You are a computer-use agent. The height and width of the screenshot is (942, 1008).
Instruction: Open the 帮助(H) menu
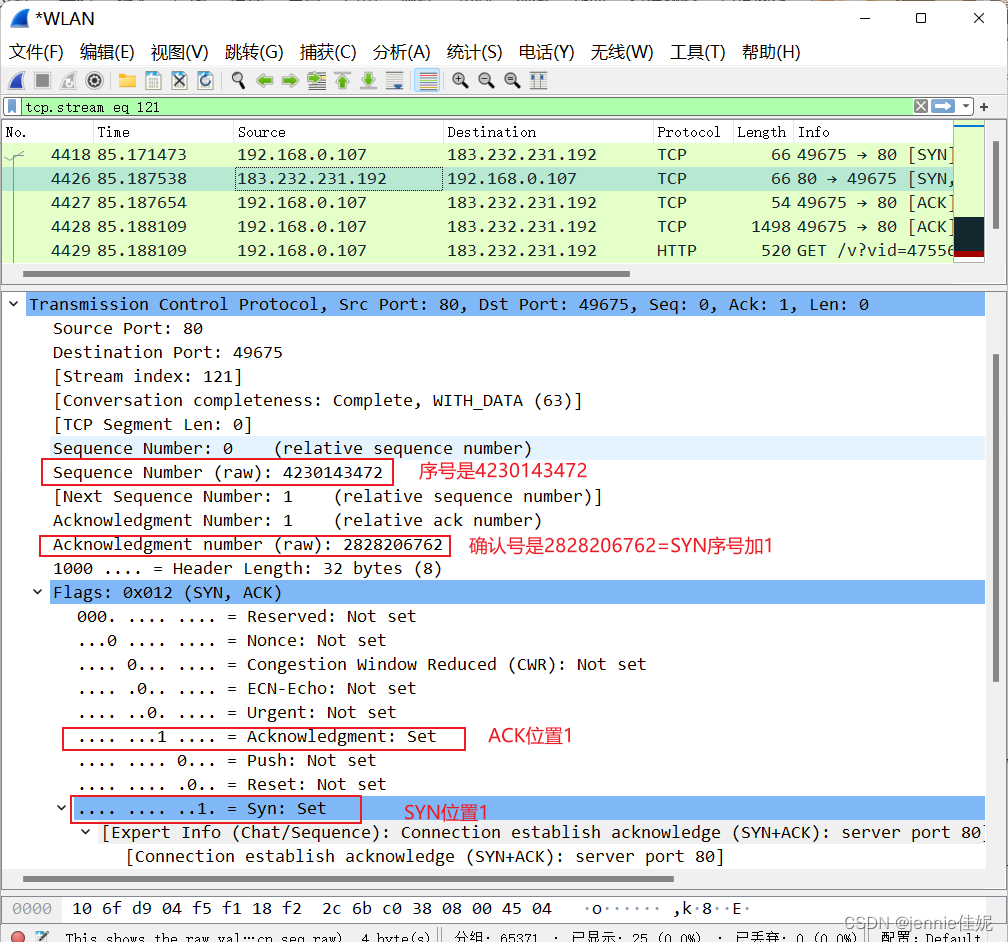pos(771,52)
